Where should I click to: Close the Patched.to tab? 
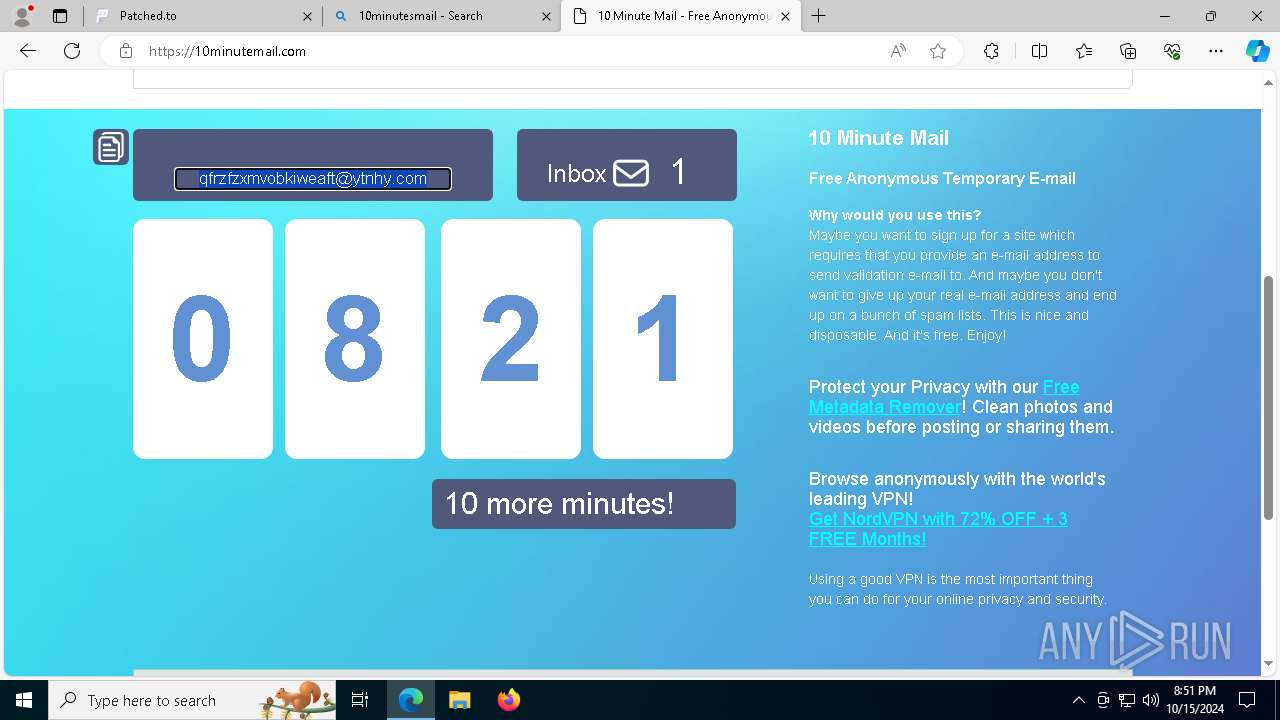(307, 16)
